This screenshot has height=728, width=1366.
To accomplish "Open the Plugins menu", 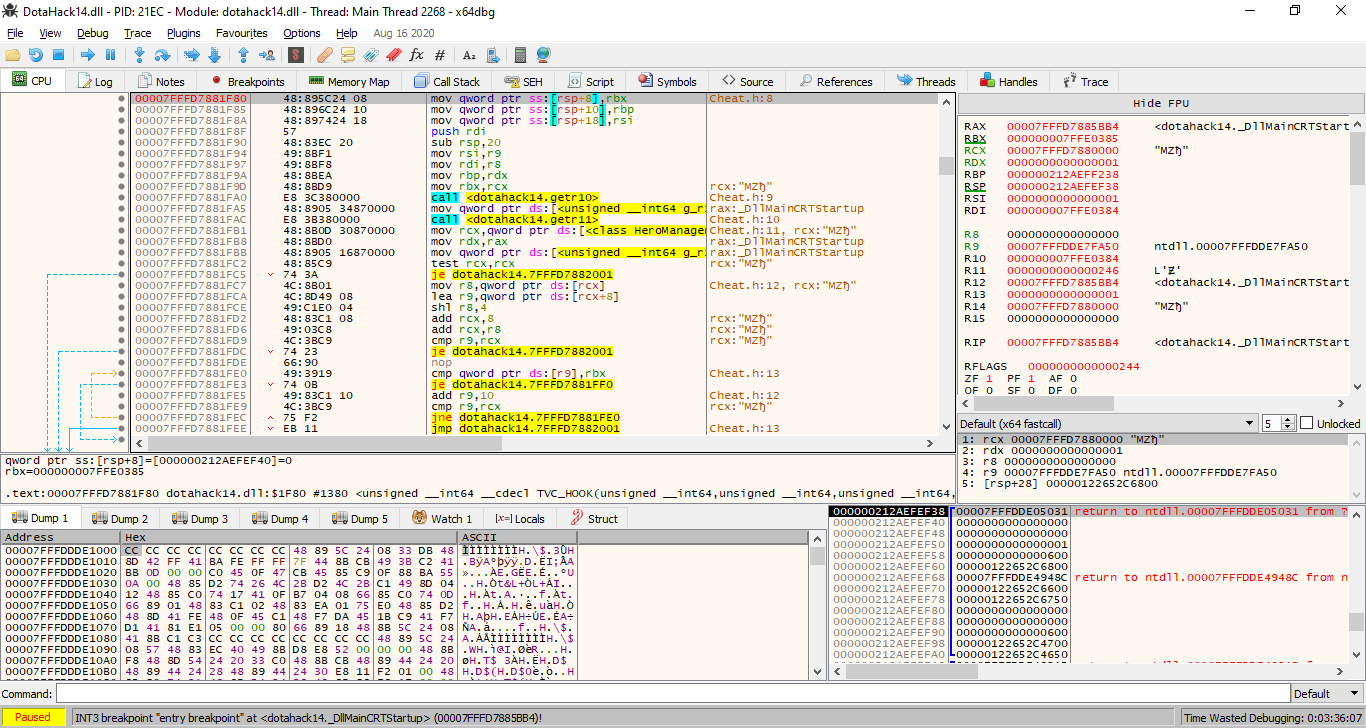I will click(183, 33).
